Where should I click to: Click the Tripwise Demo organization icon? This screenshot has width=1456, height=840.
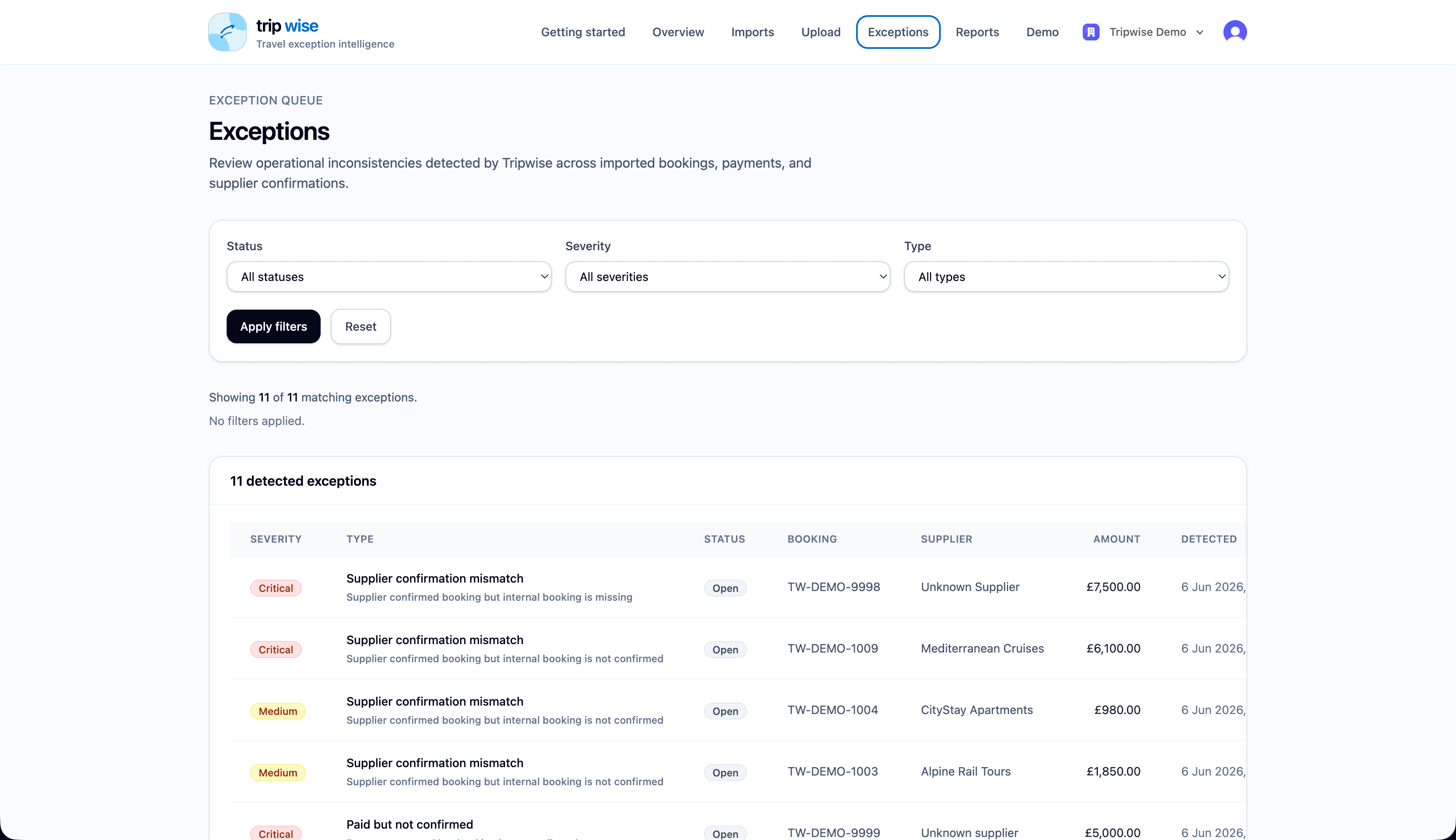(x=1091, y=32)
